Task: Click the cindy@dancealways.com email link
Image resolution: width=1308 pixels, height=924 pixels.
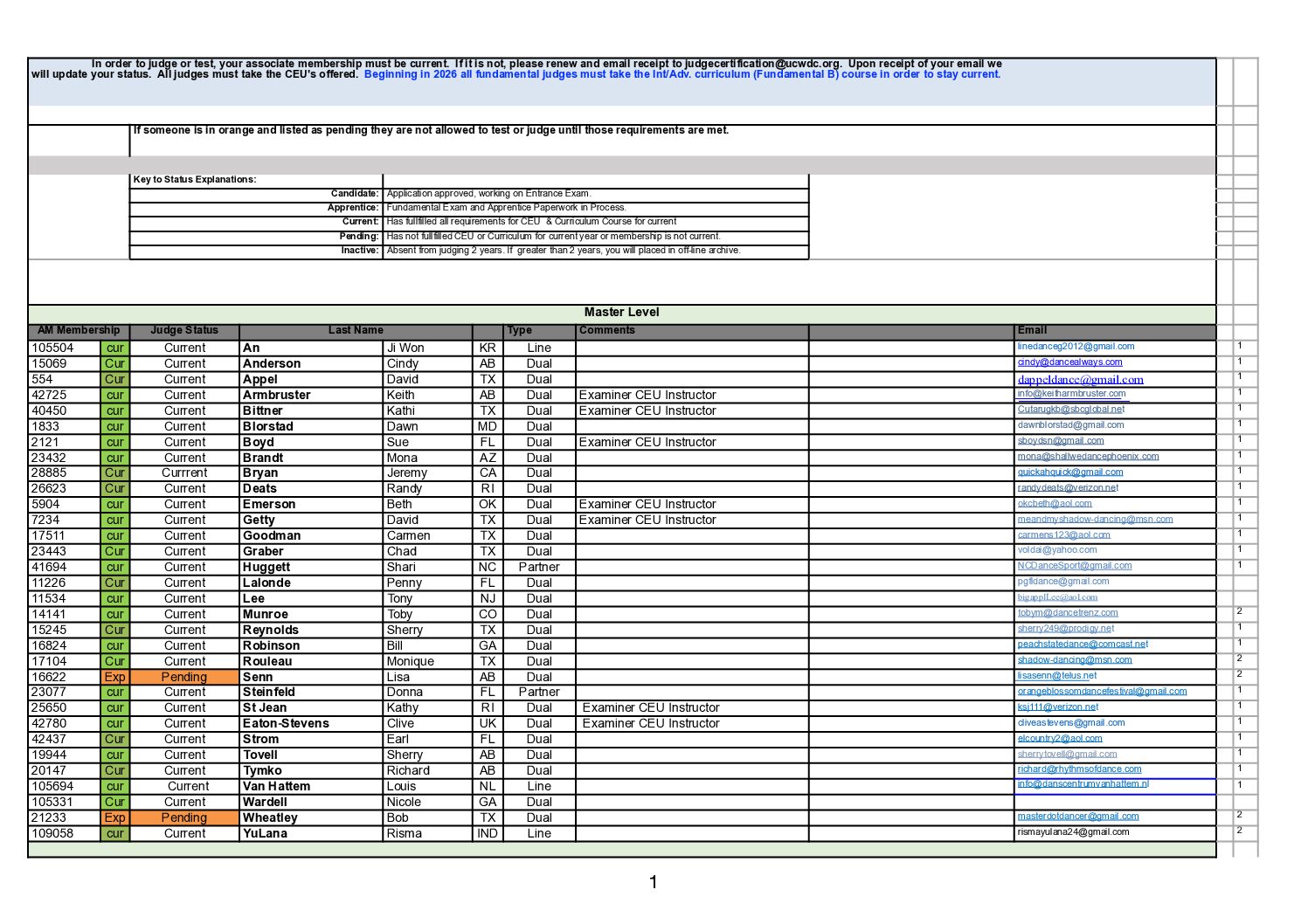Action: coord(1069,362)
